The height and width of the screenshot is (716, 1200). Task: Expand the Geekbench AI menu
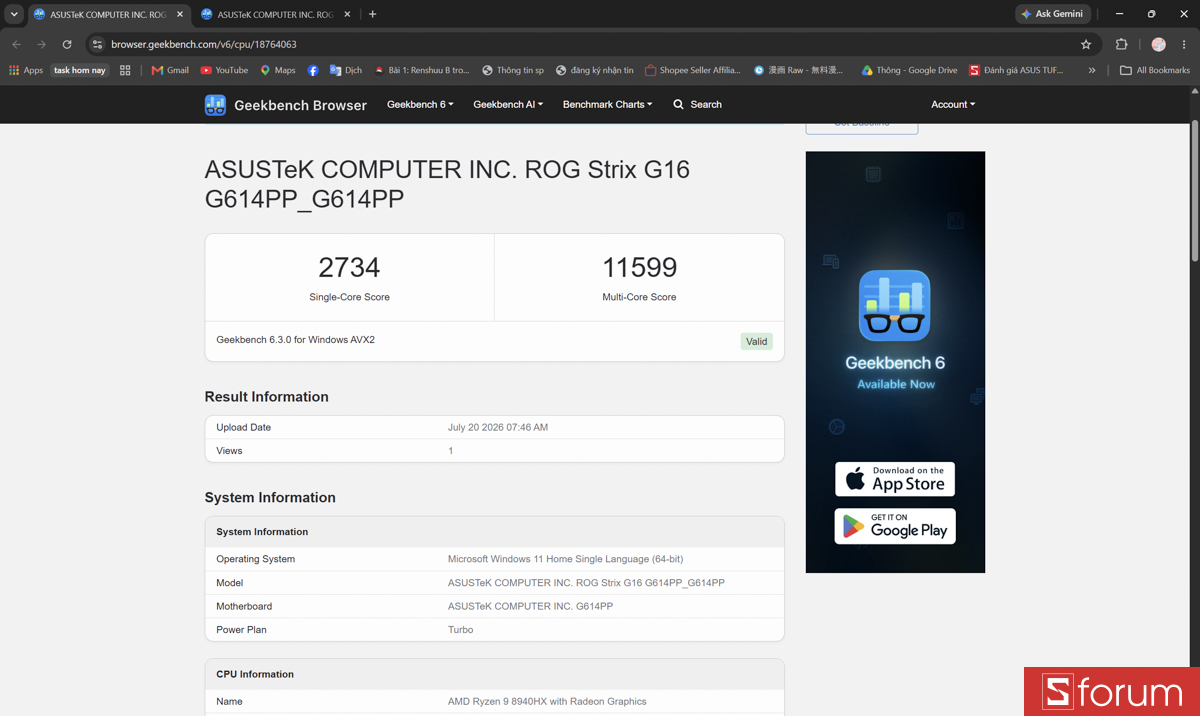[508, 104]
